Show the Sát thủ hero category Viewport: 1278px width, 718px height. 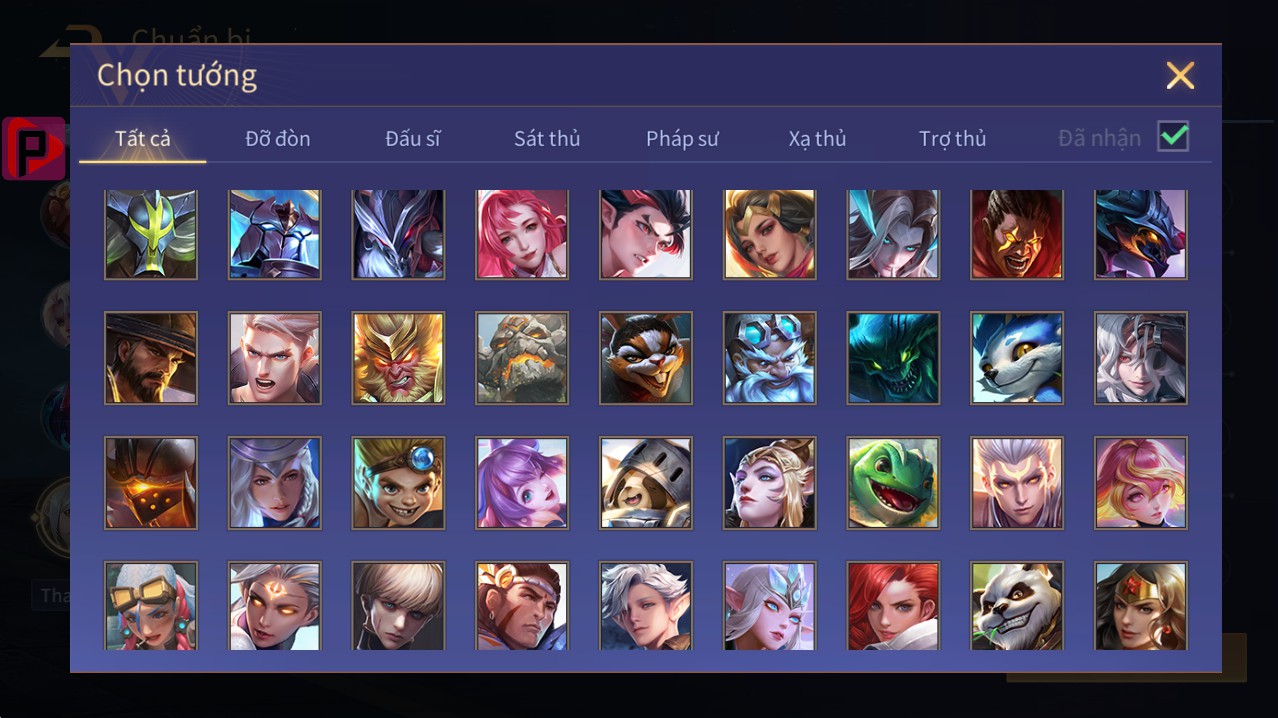click(x=547, y=139)
